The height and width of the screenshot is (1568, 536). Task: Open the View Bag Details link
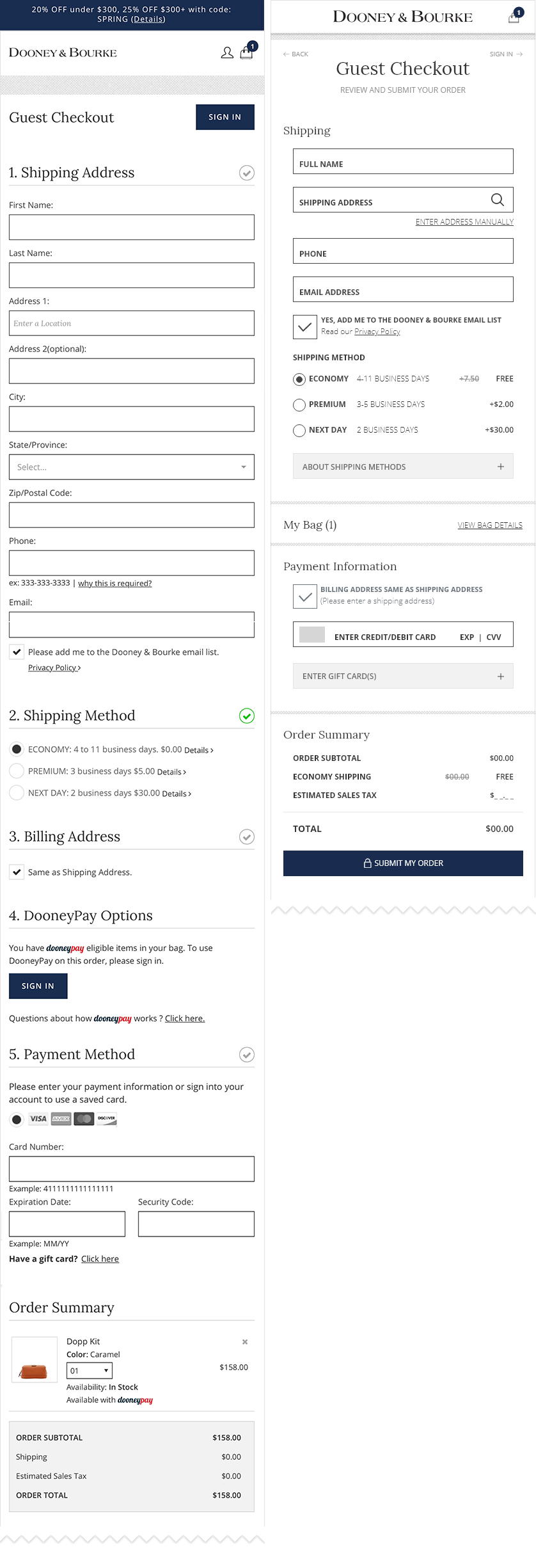pyautogui.click(x=490, y=525)
